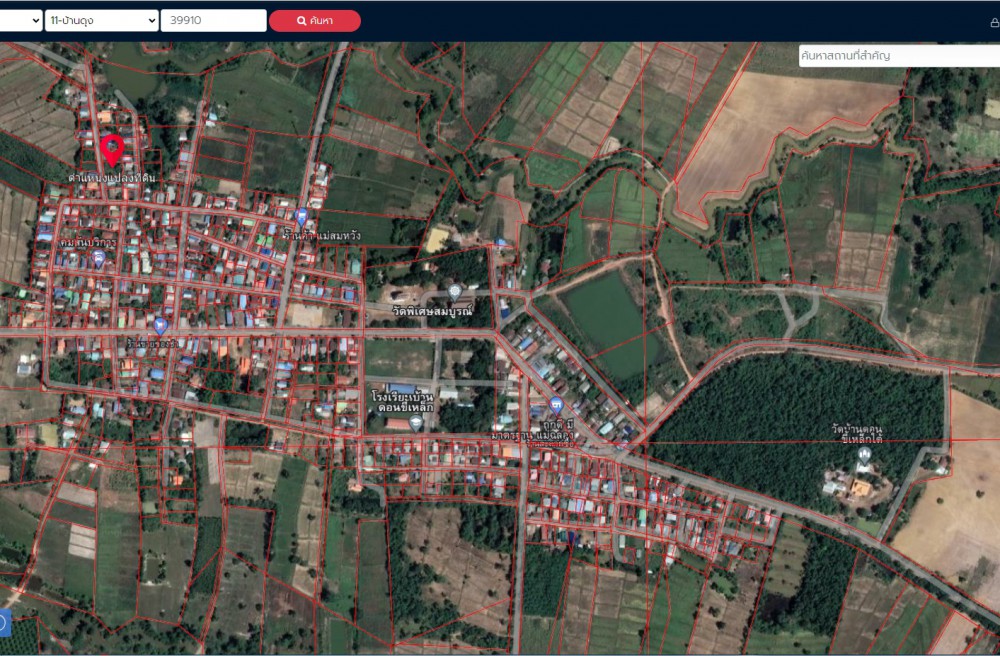Focus the ค้นหาสถานที่สำคัญ place search box
The height and width of the screenshot is (656, 1000).
point(898,56)
